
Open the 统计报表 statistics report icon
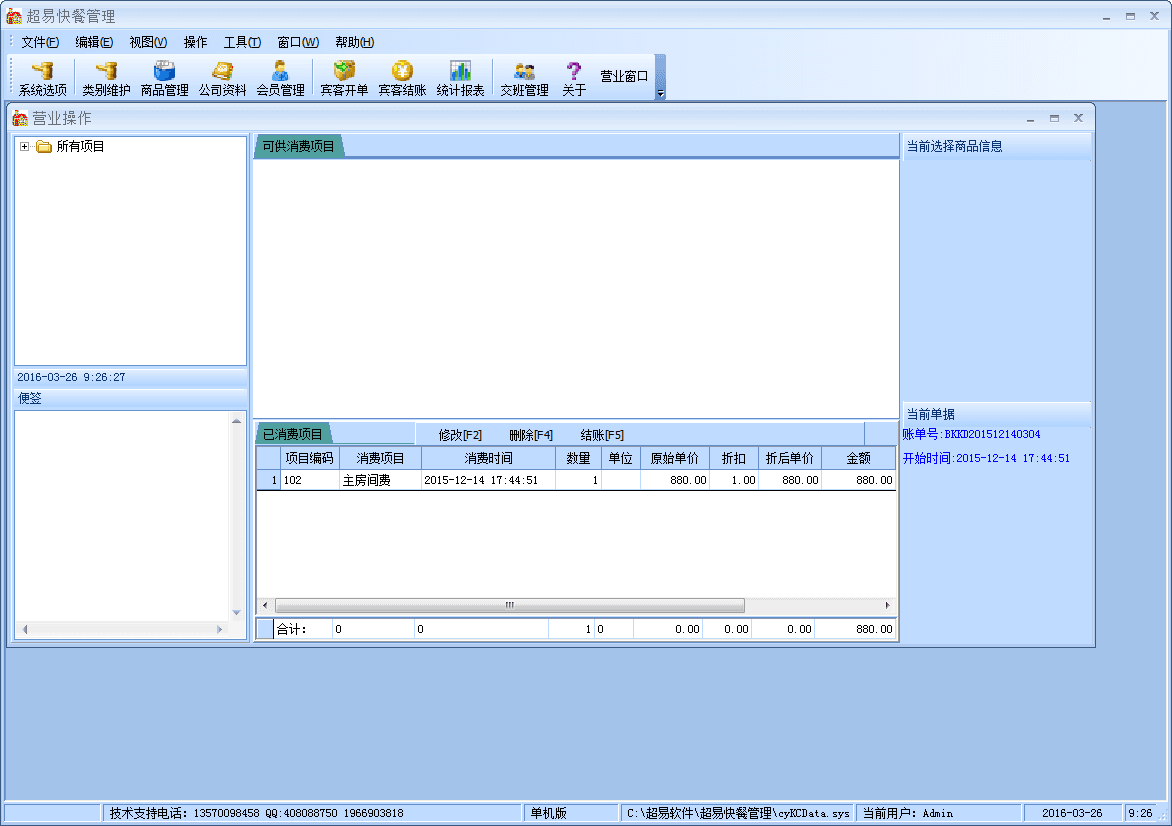[460, 79]
